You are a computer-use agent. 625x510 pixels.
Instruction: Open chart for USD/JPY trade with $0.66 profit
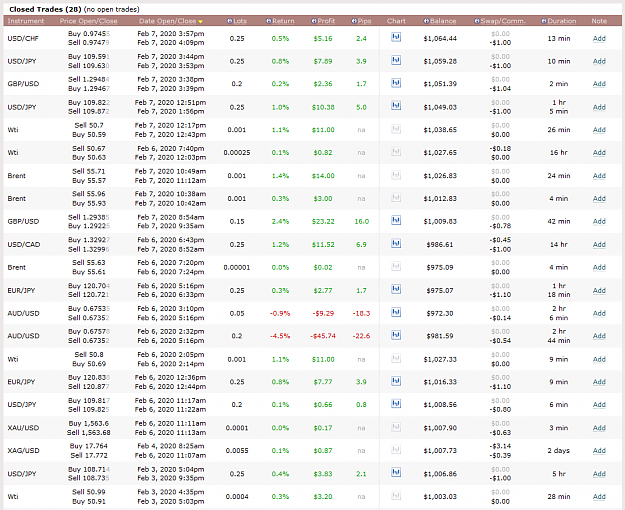396,404
